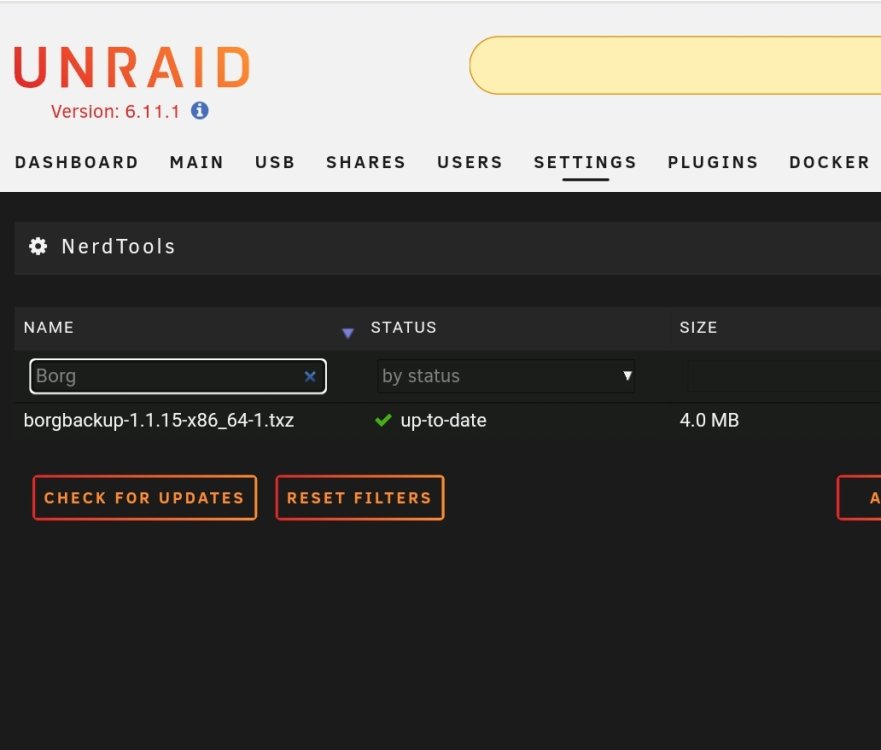Go to the Docker tab
The height and width of the screenshot is (750, 881).
(x=829, y=162)
